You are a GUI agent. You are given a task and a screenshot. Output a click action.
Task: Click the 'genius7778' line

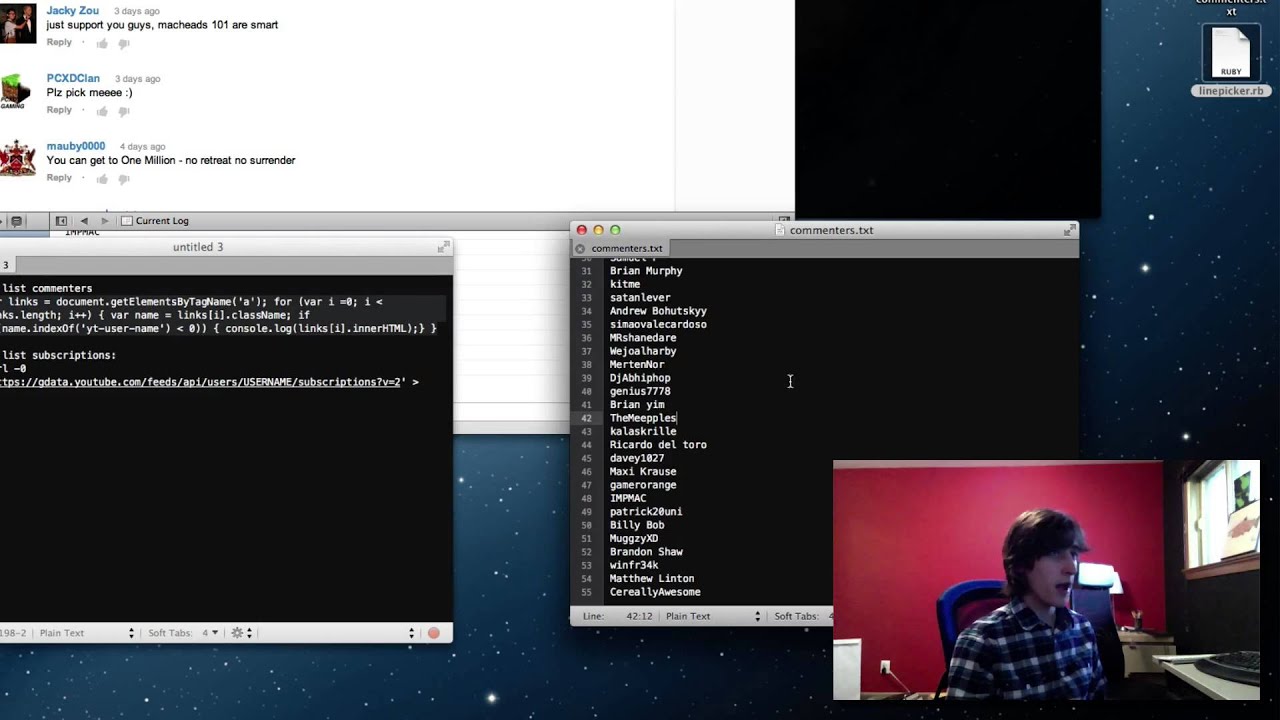click(x=640, y=391)
